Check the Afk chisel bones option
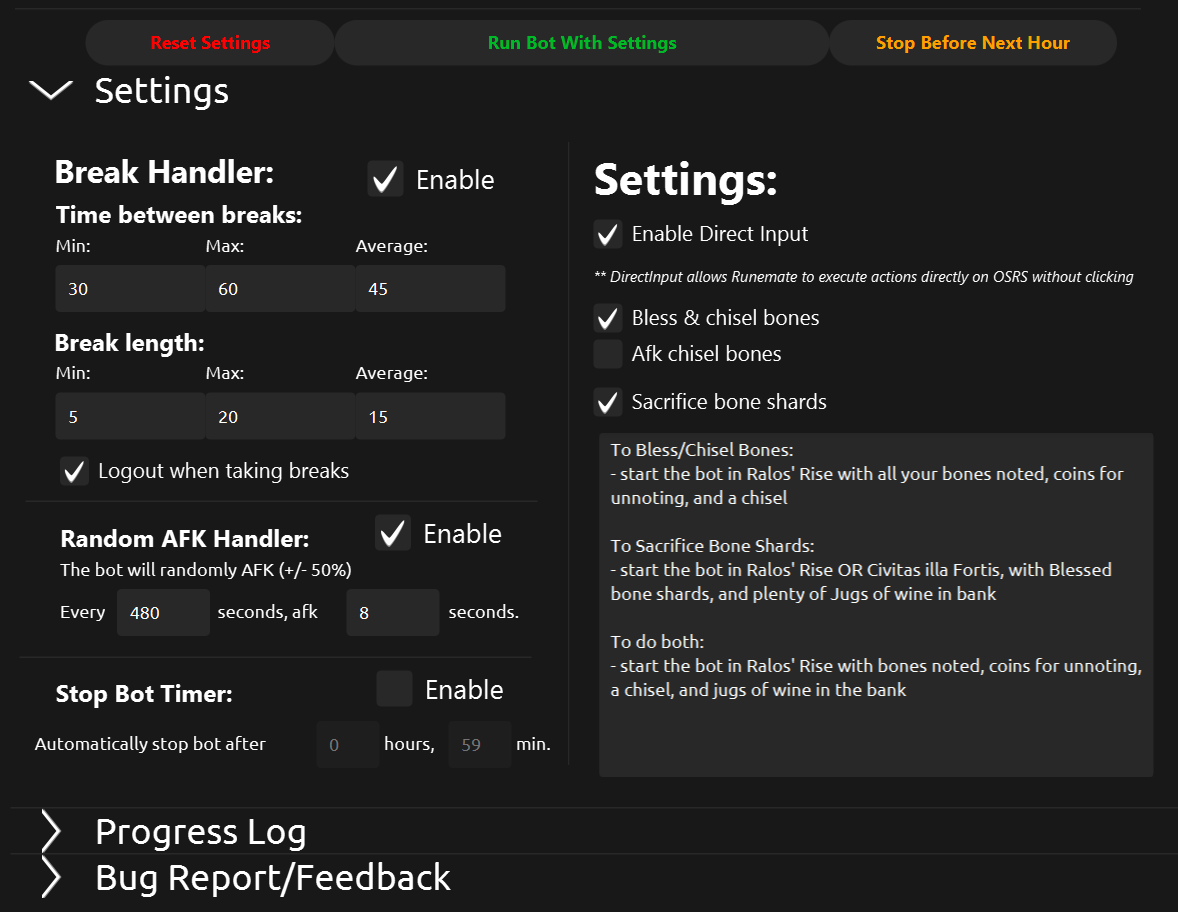 pos(608,354)
